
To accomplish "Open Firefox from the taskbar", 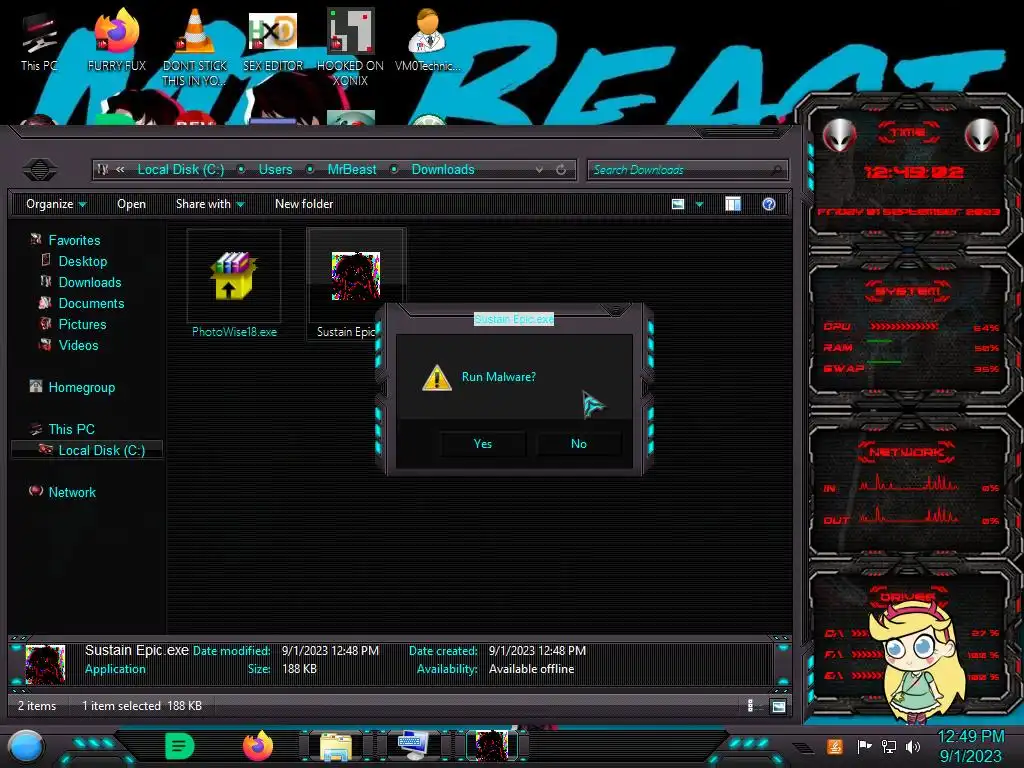I will [258, 746].
